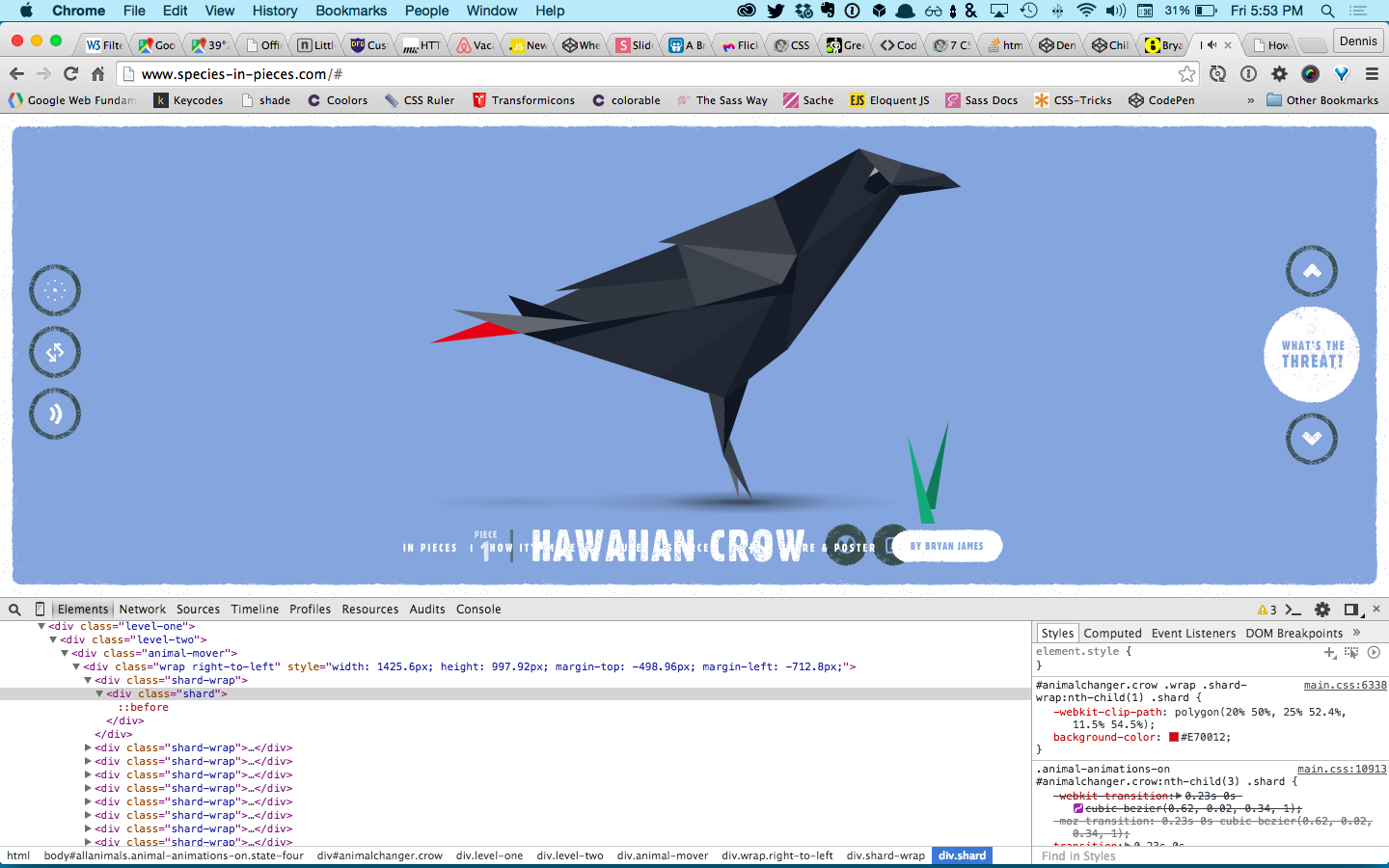Click the up chevron circle on page

pos(1312,271)
